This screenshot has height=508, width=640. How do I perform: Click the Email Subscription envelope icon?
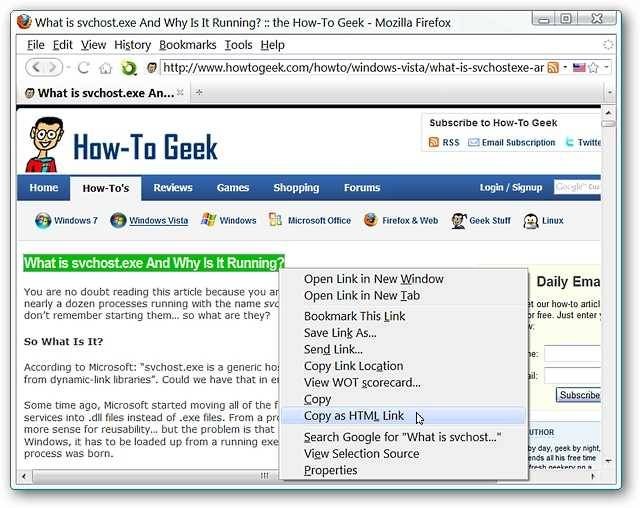[x=473, y=142]
